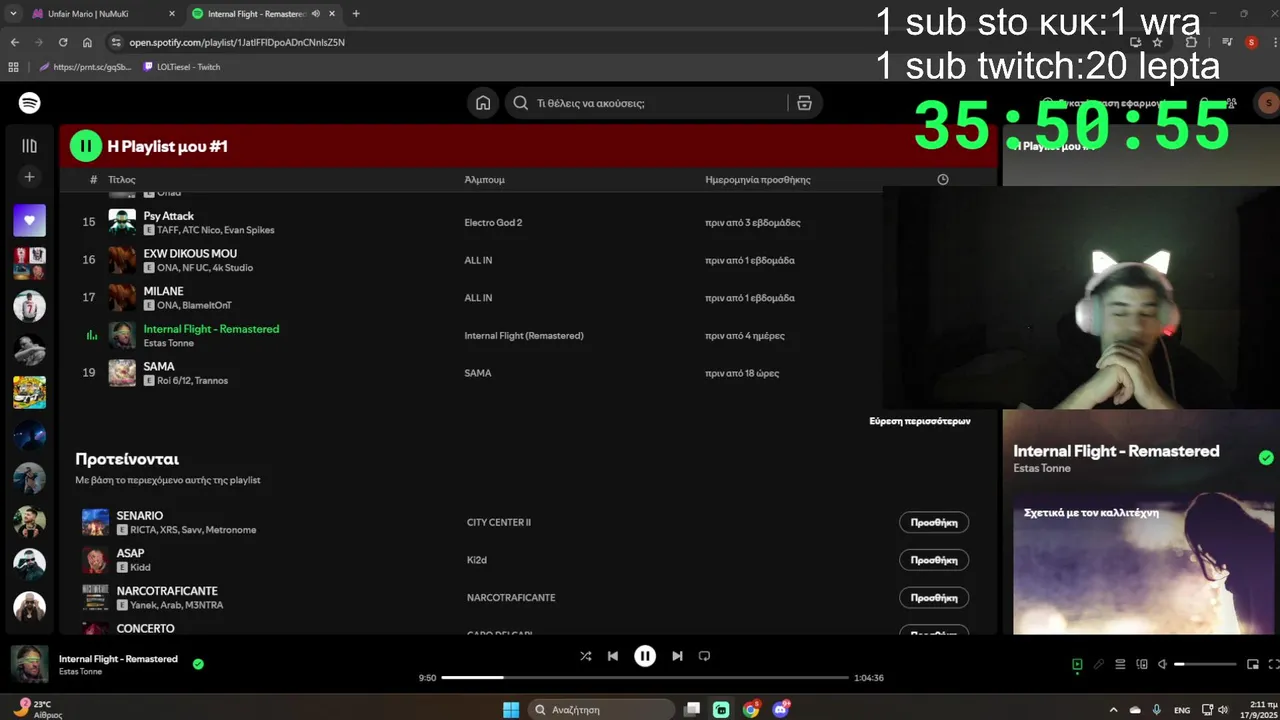Click Εύρεση περισσότερων link
Viewport: 1280px width, 720px height.
920,421
